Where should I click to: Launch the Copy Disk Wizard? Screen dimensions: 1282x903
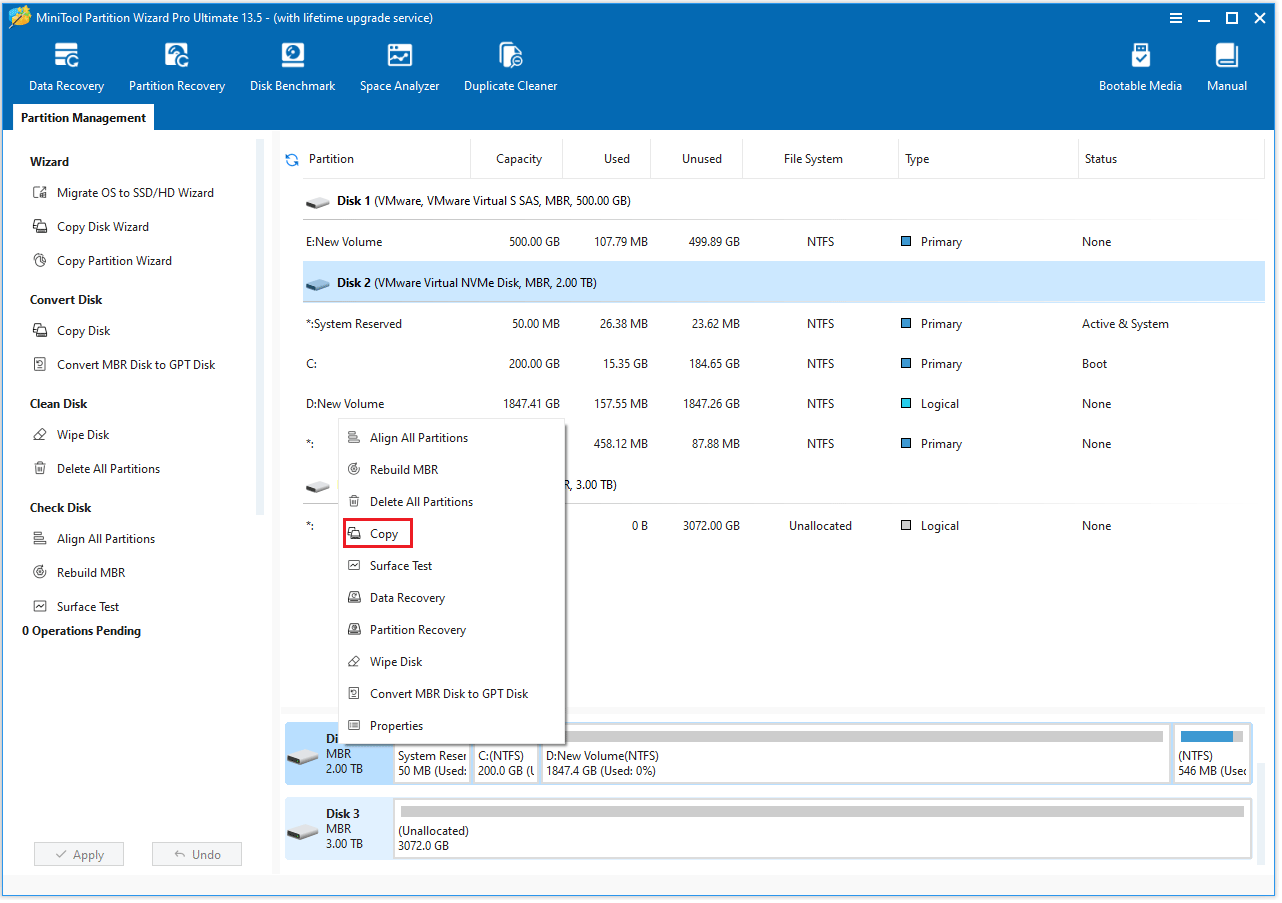(100, 226)
